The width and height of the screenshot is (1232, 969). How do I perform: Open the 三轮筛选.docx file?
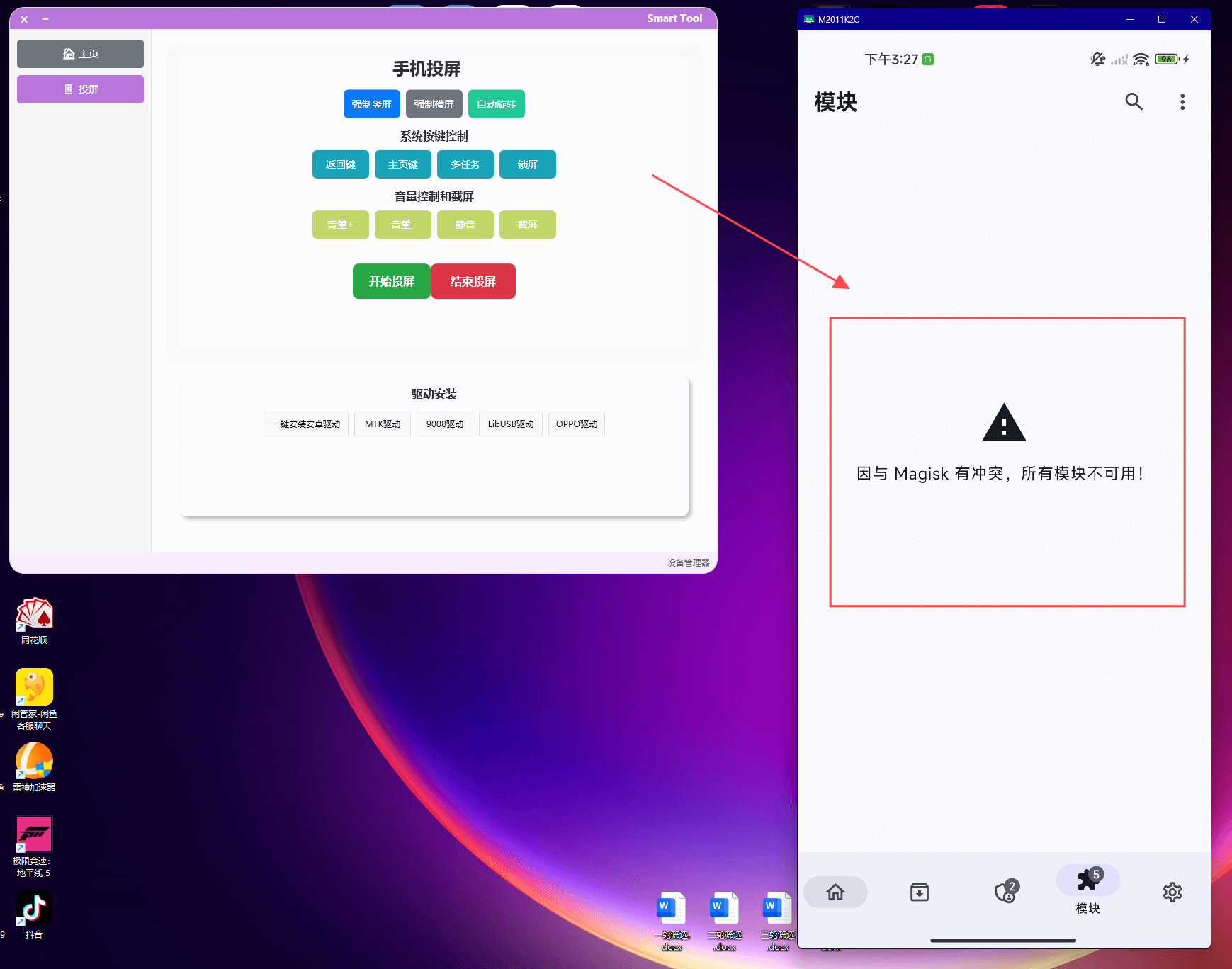778,921
